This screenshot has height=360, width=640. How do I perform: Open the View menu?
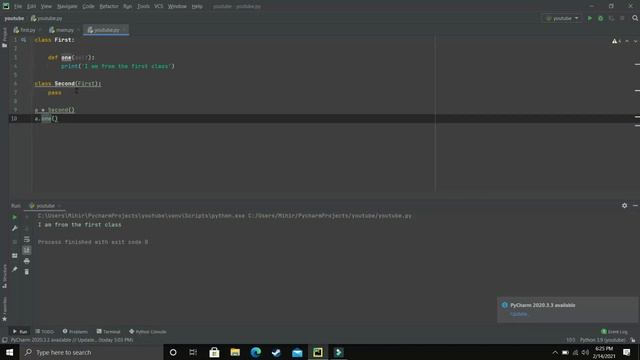(46, 6)
